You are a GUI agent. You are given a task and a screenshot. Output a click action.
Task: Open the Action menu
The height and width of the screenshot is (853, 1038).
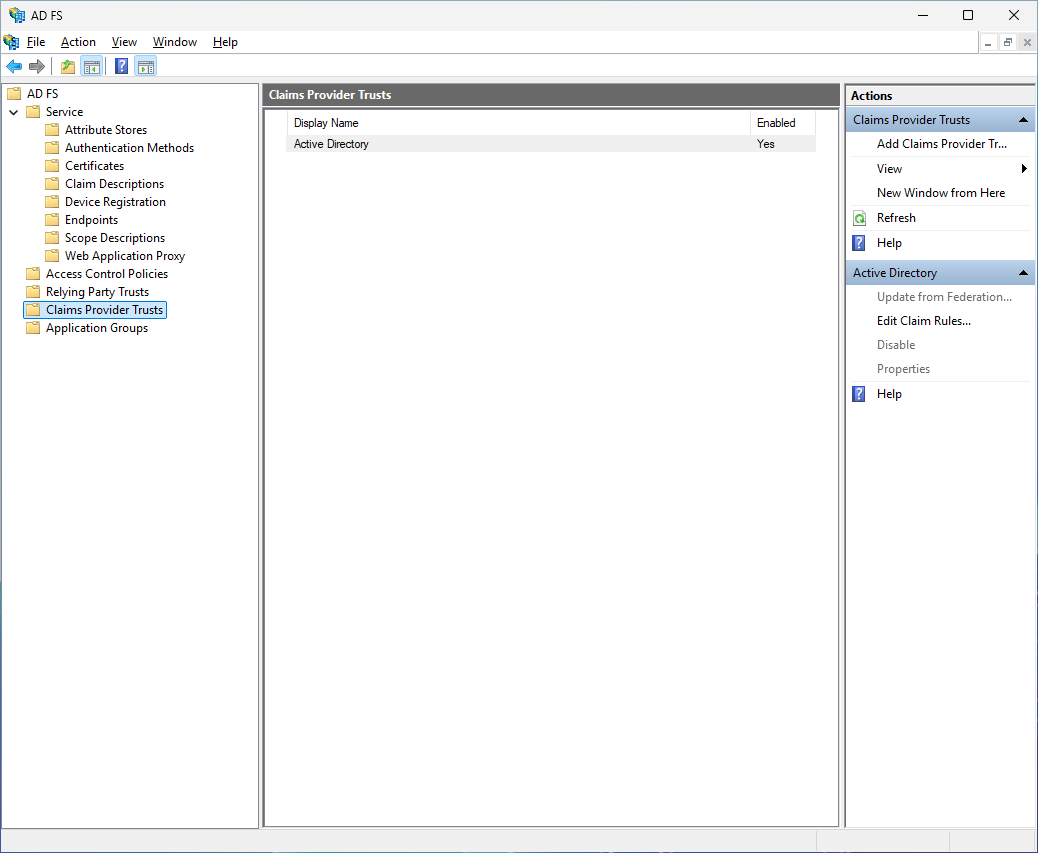(78, 42)
